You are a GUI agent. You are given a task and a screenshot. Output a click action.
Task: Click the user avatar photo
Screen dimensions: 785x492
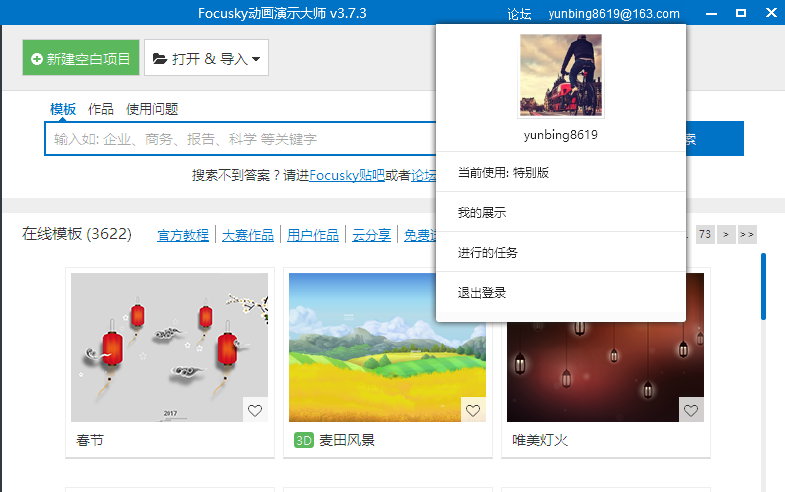point(561,75)
